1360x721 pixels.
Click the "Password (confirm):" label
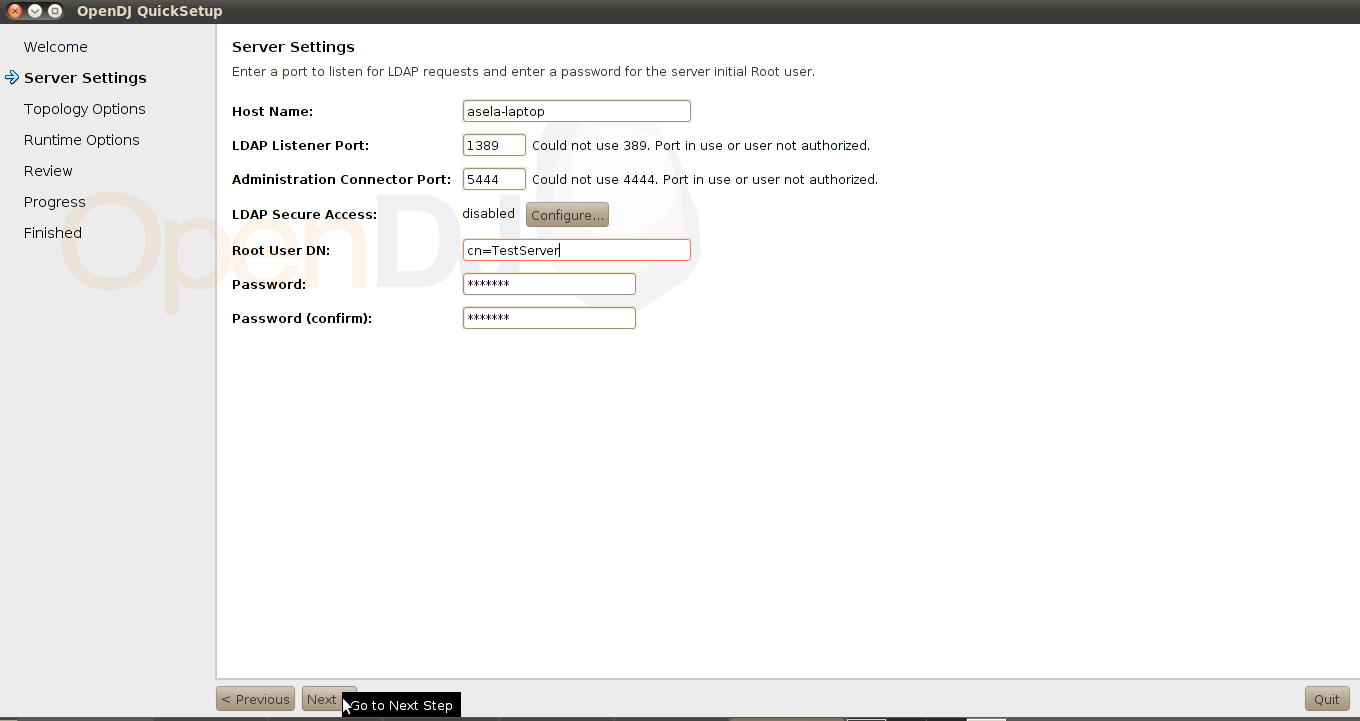[x=302, y=319]
